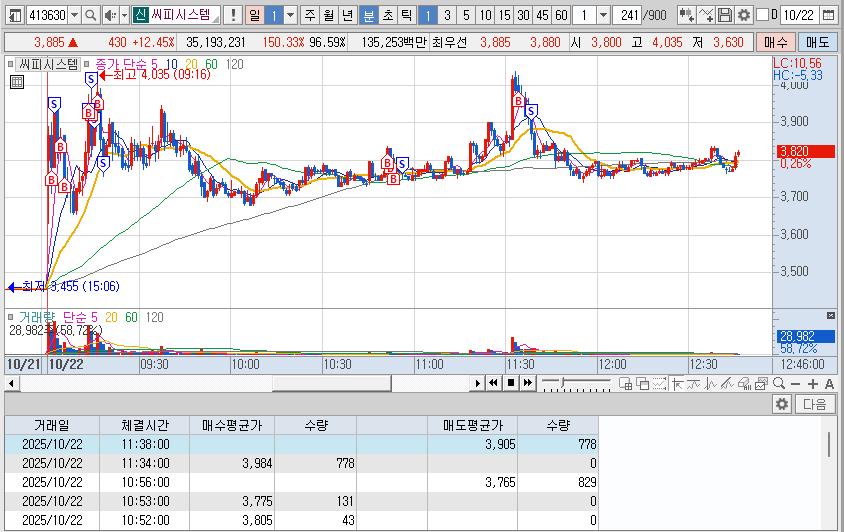This screenshot has width=844, height=532.
Task: Toggle the checkbox labeled D next to date
Action: coord(762,15)
